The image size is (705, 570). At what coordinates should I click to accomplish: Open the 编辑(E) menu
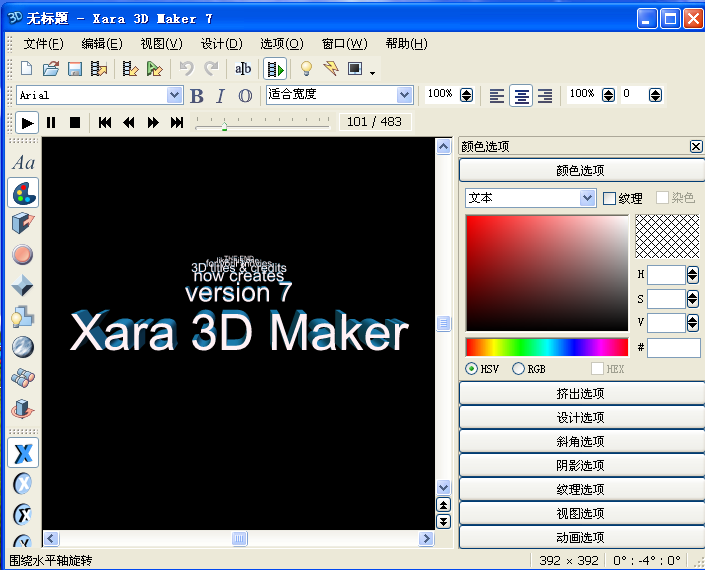click(x=102, y=44)
